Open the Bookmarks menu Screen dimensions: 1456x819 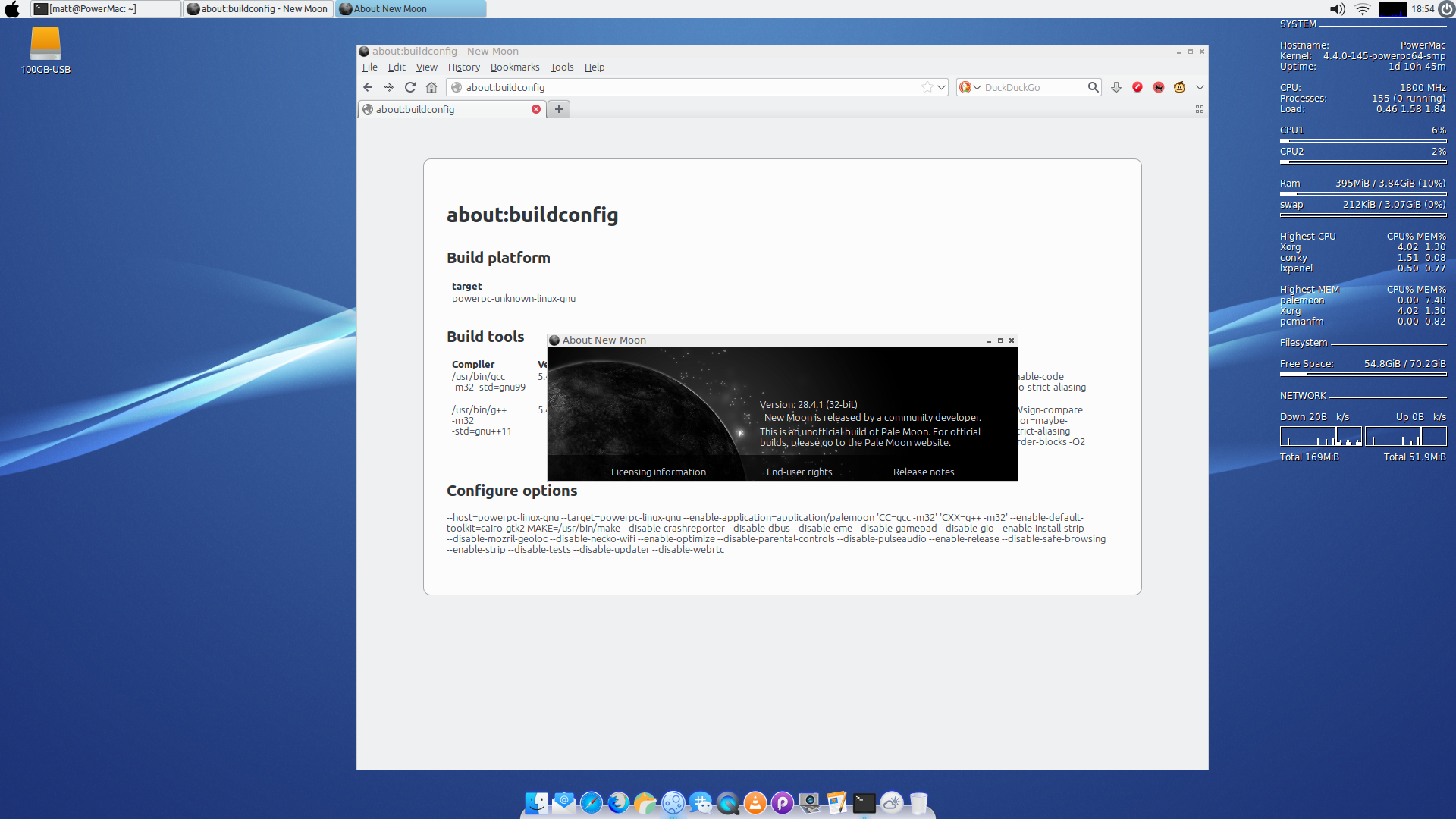tap(514, 67)
